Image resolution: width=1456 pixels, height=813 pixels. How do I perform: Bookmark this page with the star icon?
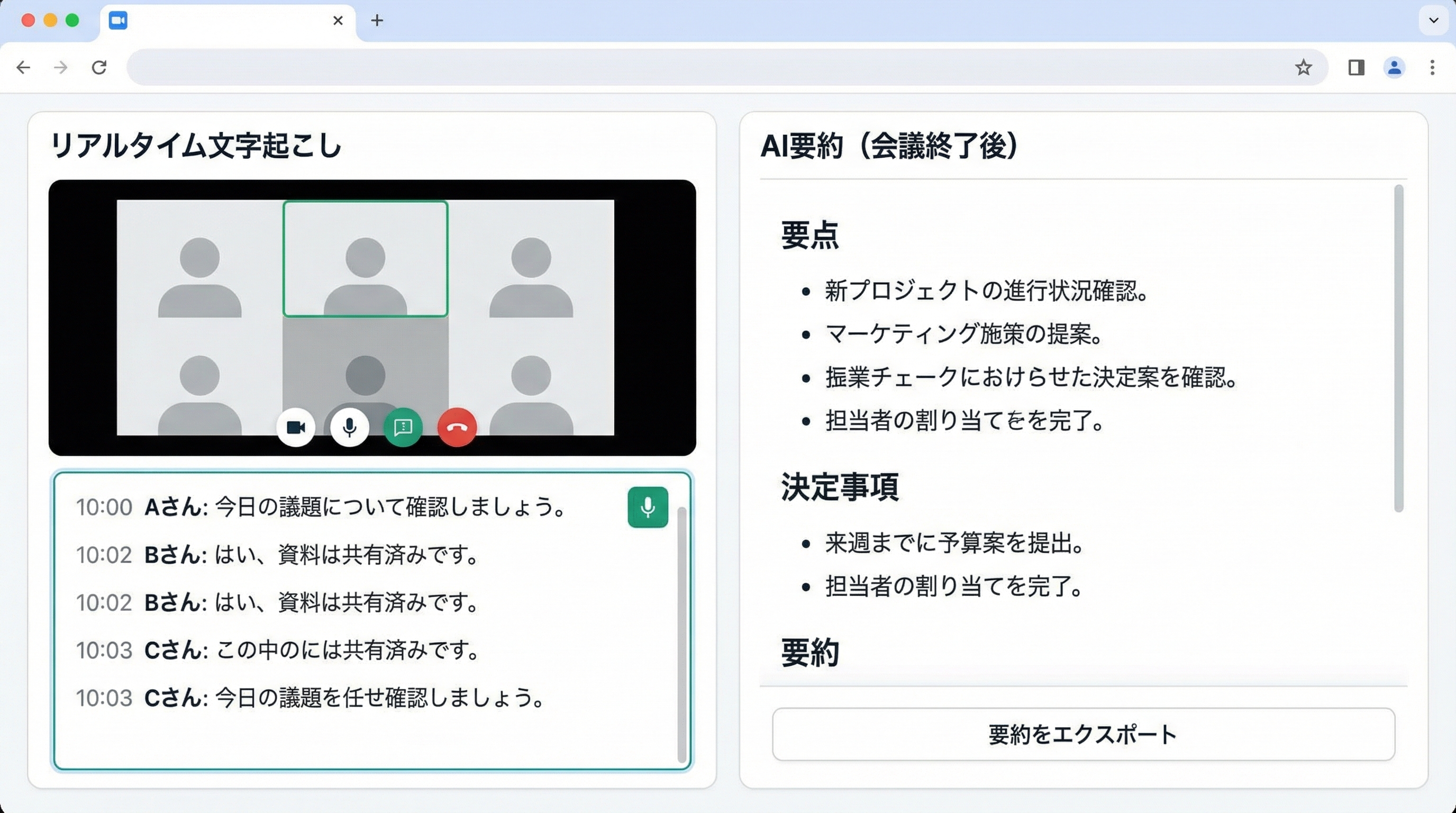pos(1304,67)
